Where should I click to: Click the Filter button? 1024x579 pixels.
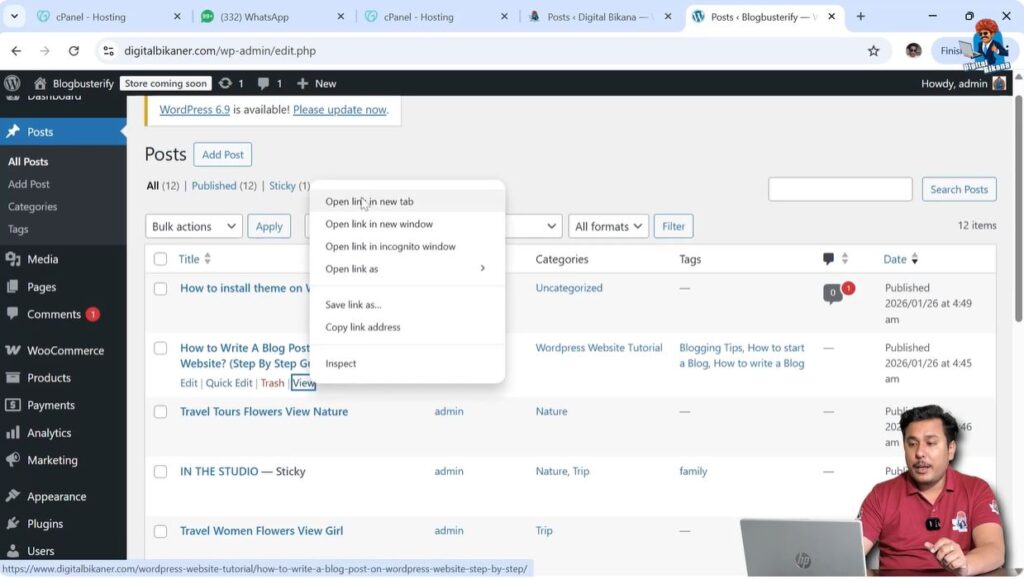[x=673, y=227]
